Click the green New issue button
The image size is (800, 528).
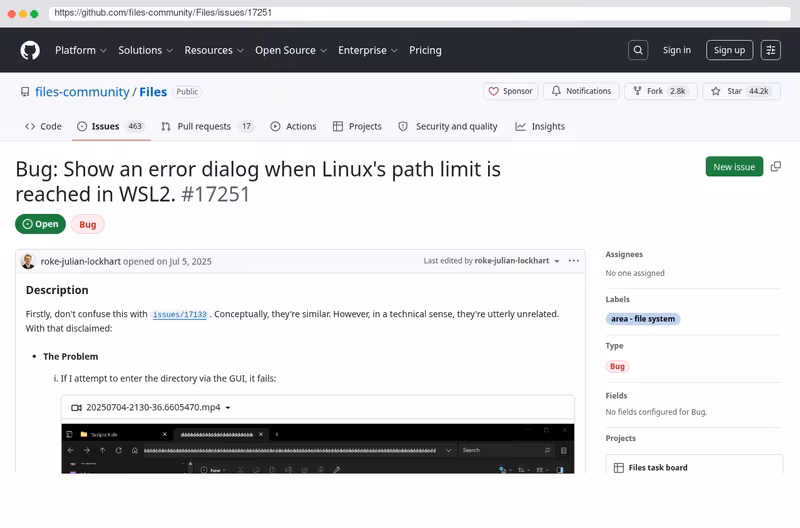[x=734, y=167]
